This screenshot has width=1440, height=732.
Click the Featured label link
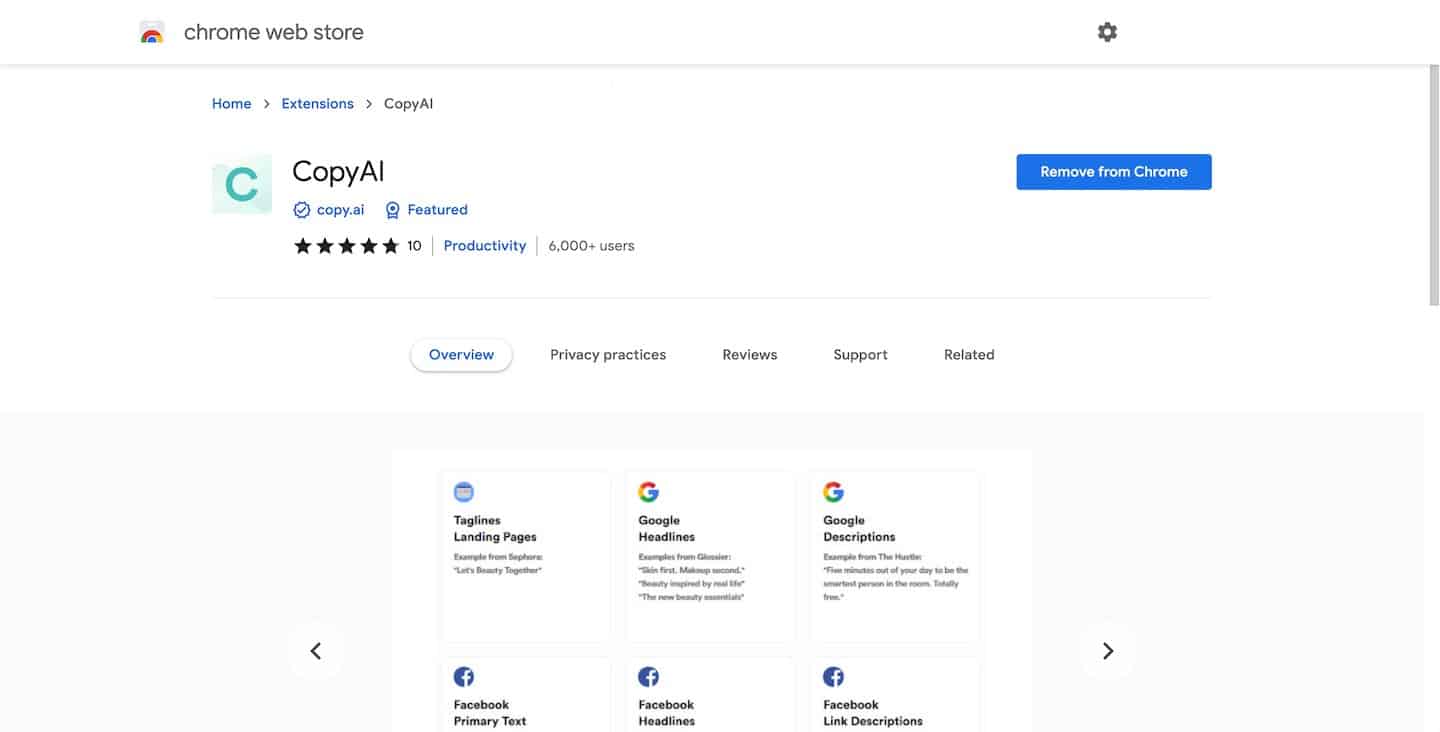click(x=438, y=210)
